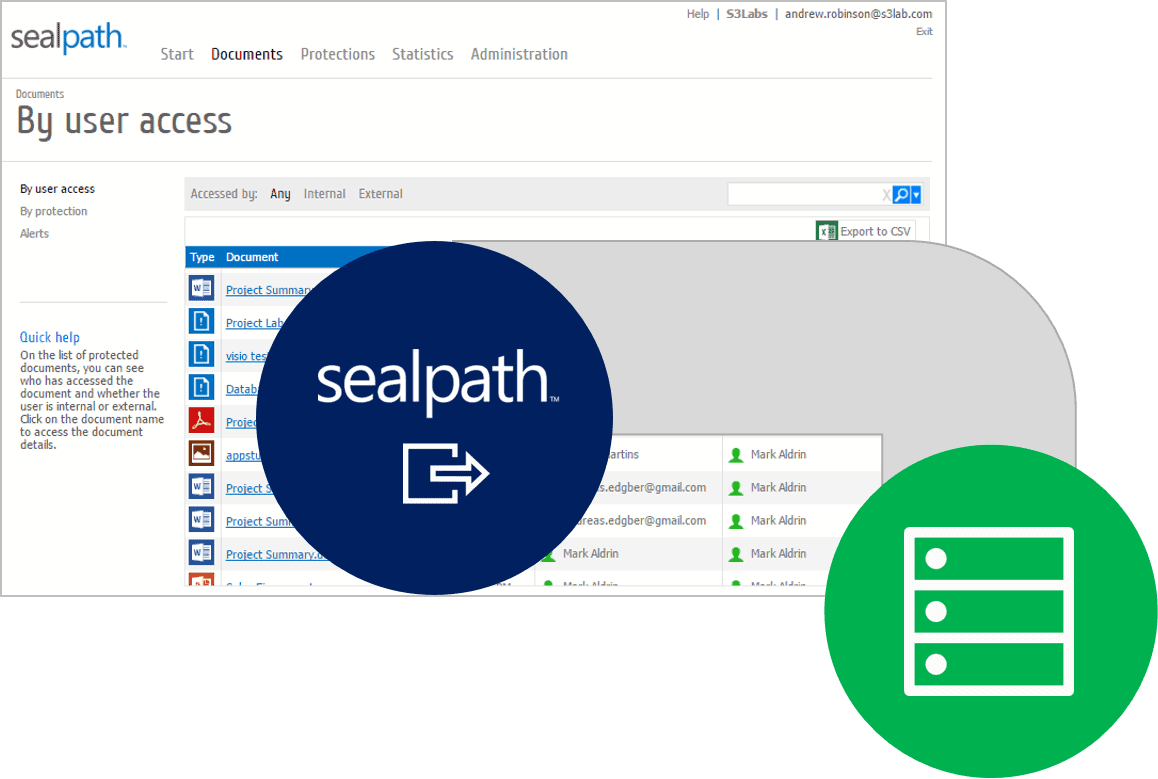The image size is (1158, 779).
Task: Open the Project Lab document link
Action: click(x=255, y=323)
